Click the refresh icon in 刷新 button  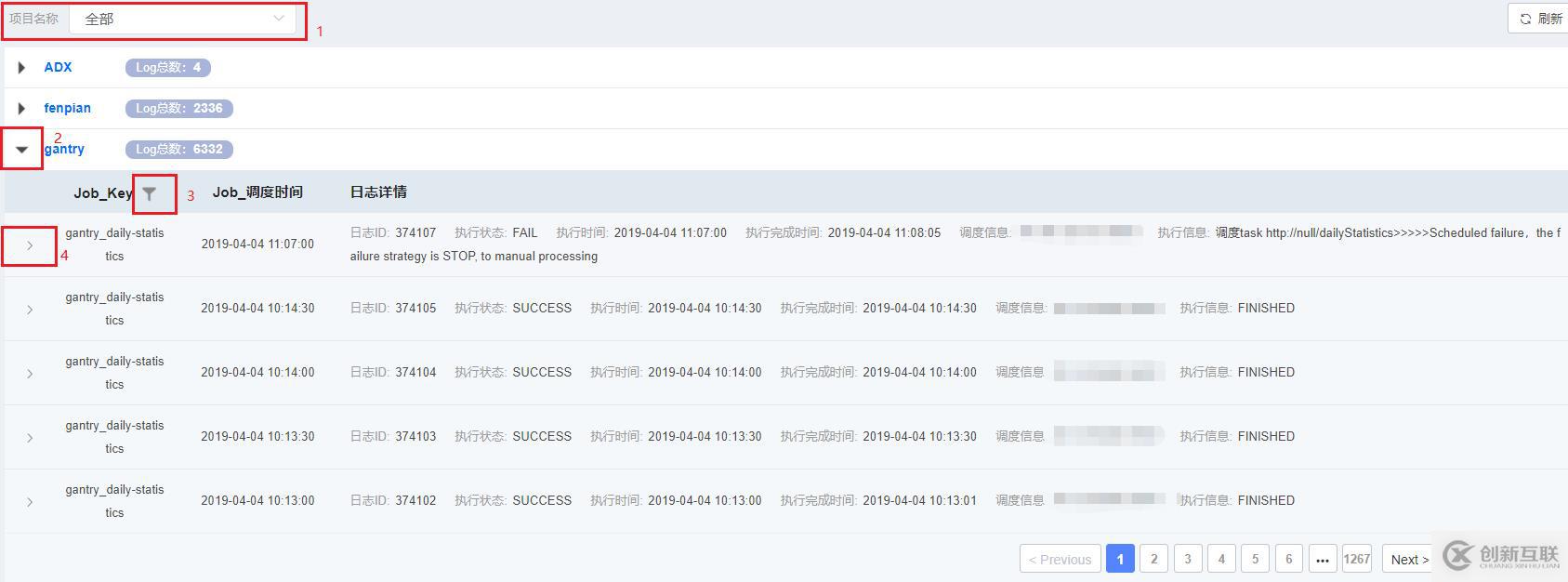(x=1525, y=19)
